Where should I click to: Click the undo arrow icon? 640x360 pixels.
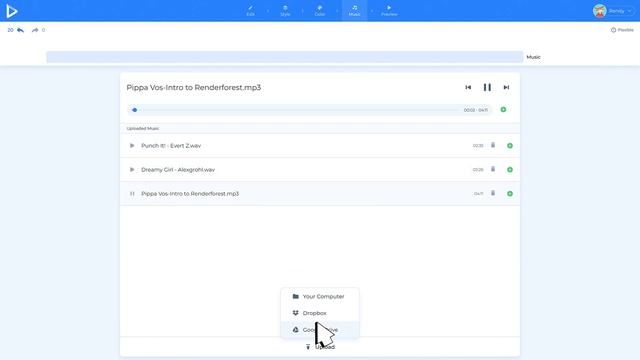[20, 30]
